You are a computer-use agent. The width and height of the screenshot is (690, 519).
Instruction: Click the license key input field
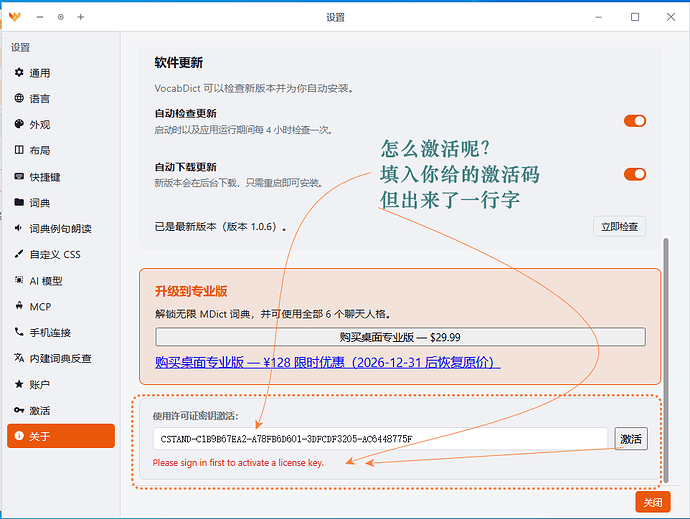point(380,438)
